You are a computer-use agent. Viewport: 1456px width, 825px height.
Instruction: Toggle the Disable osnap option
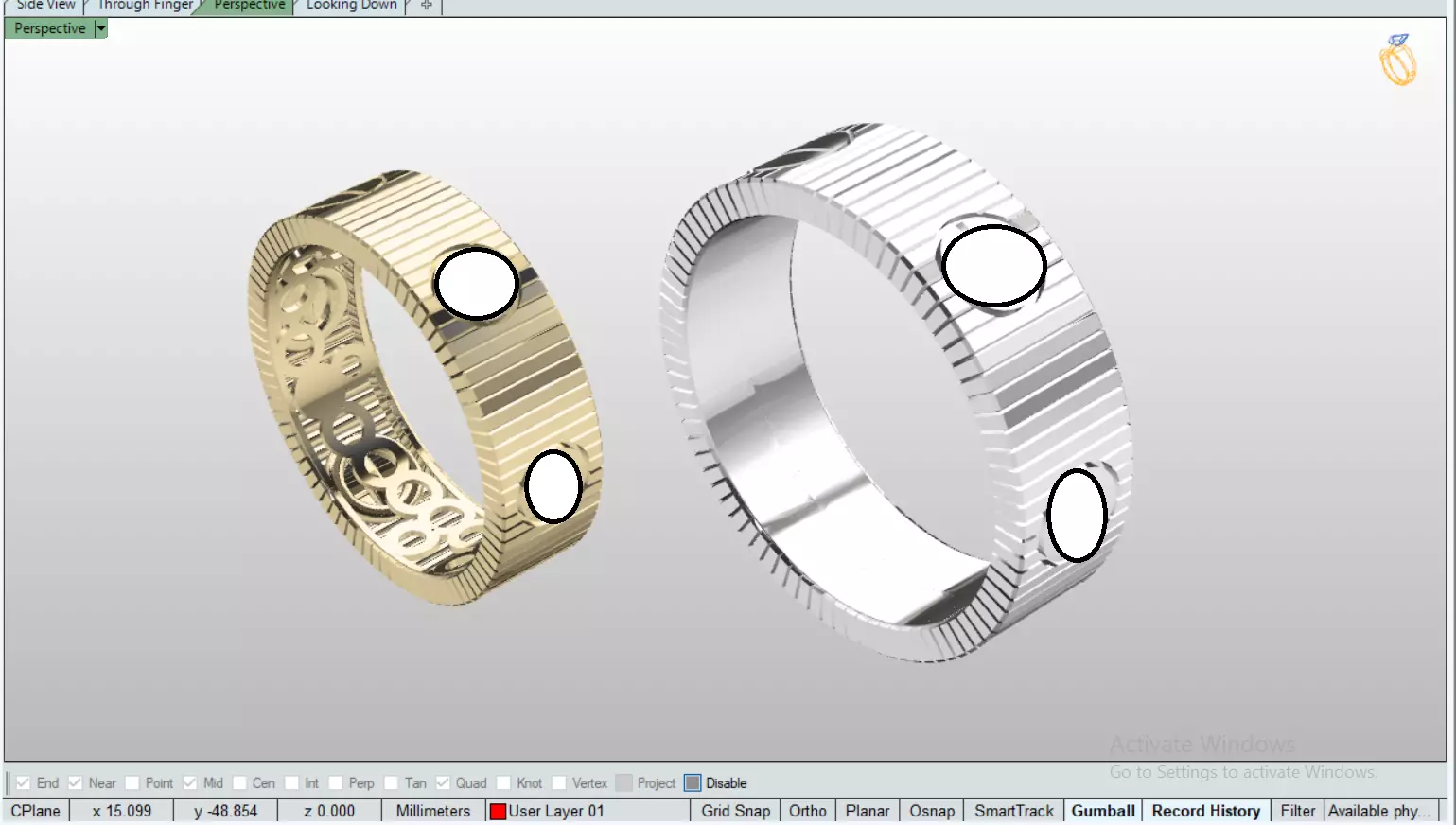[693, 783]
